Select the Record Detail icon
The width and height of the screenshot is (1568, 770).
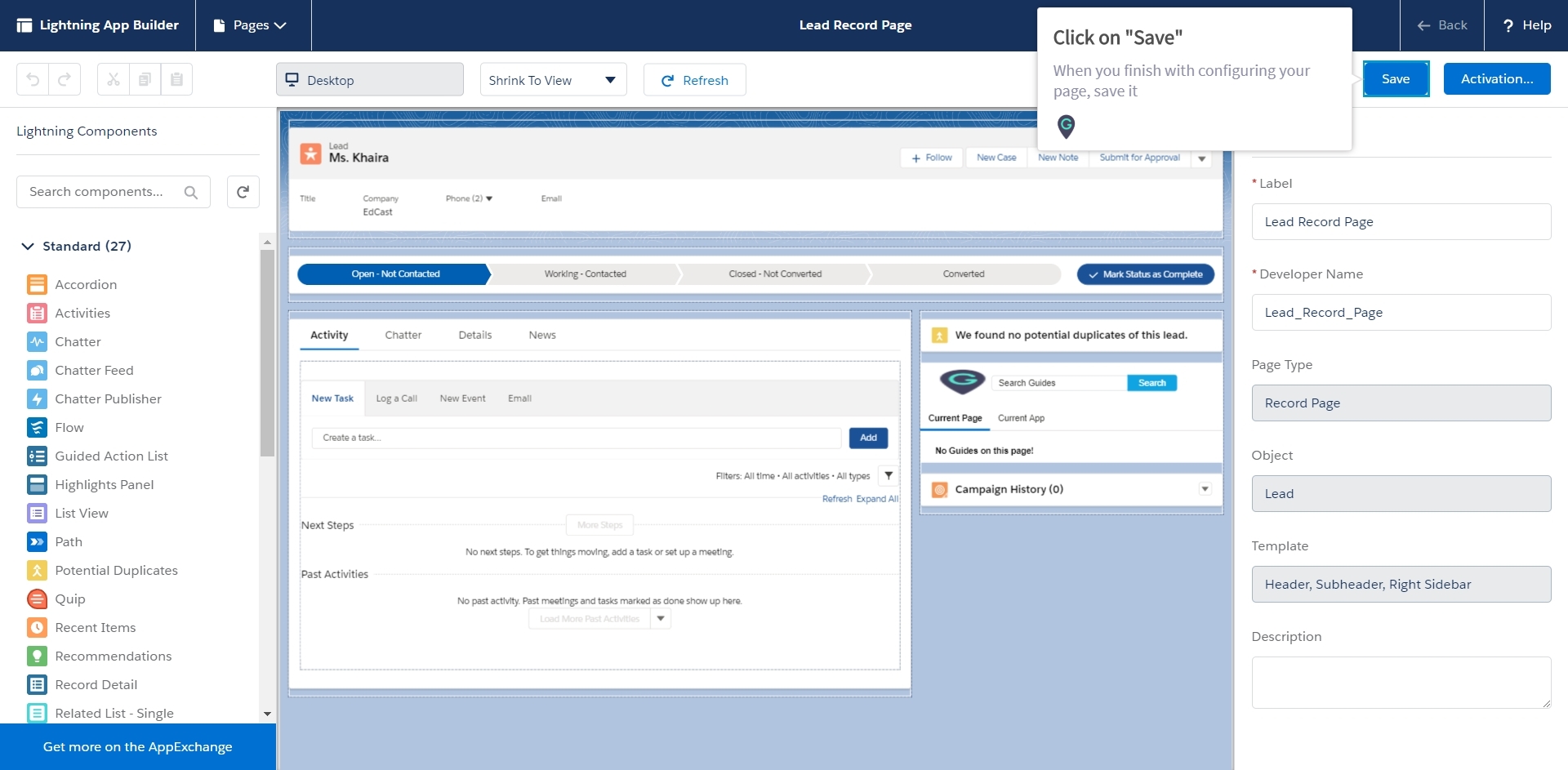pos(37,684)
